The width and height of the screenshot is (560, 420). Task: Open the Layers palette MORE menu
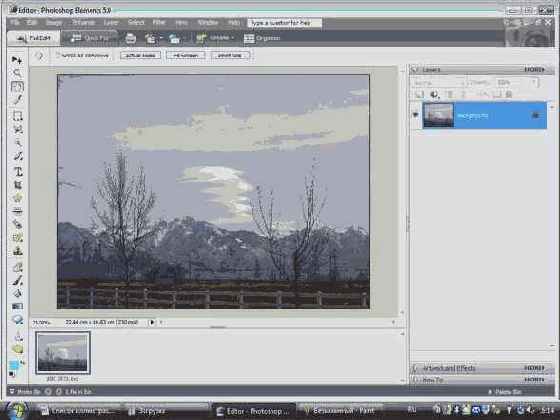[534, 69]
